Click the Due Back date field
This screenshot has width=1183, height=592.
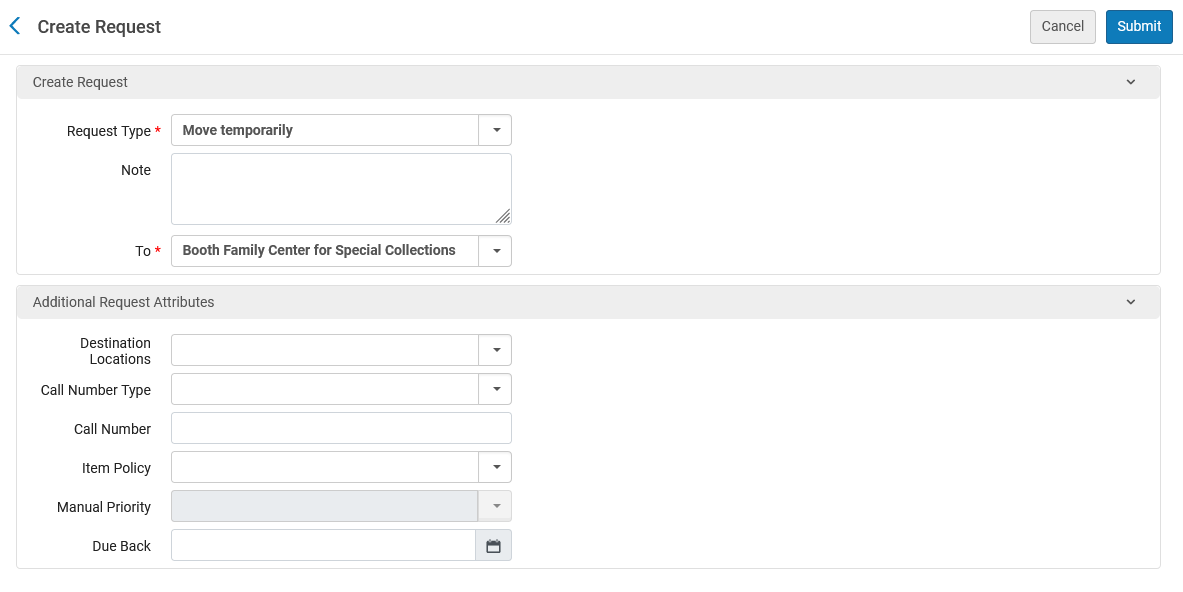tap(324, 545)
